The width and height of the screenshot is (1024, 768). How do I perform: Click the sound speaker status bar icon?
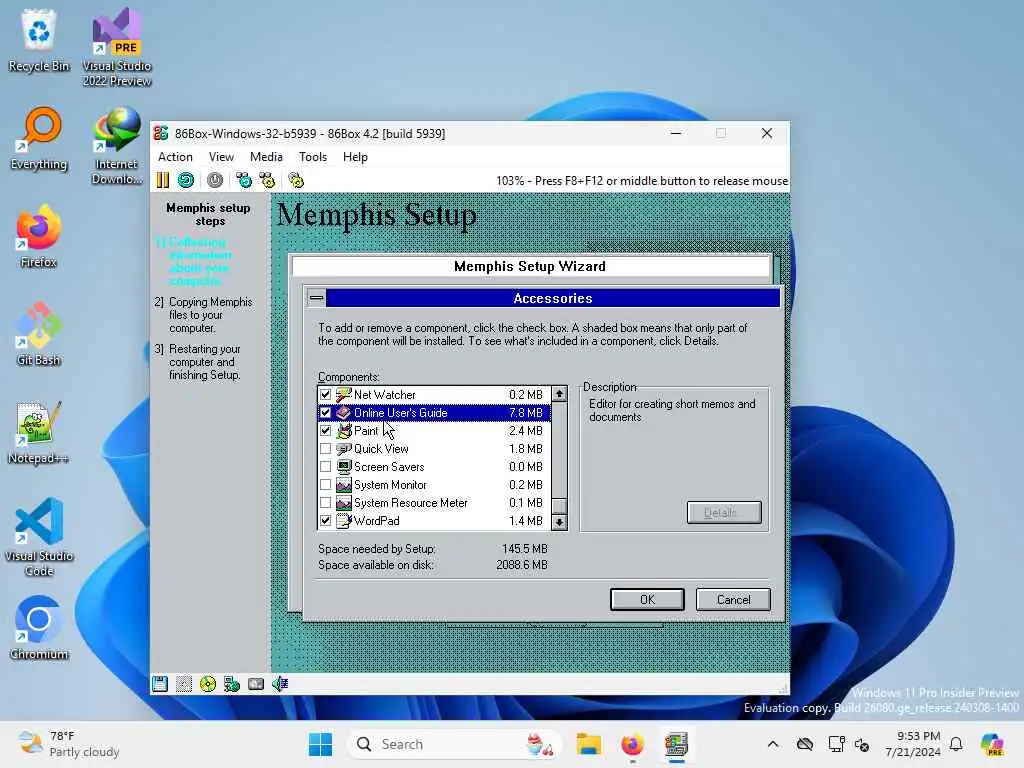280,684
